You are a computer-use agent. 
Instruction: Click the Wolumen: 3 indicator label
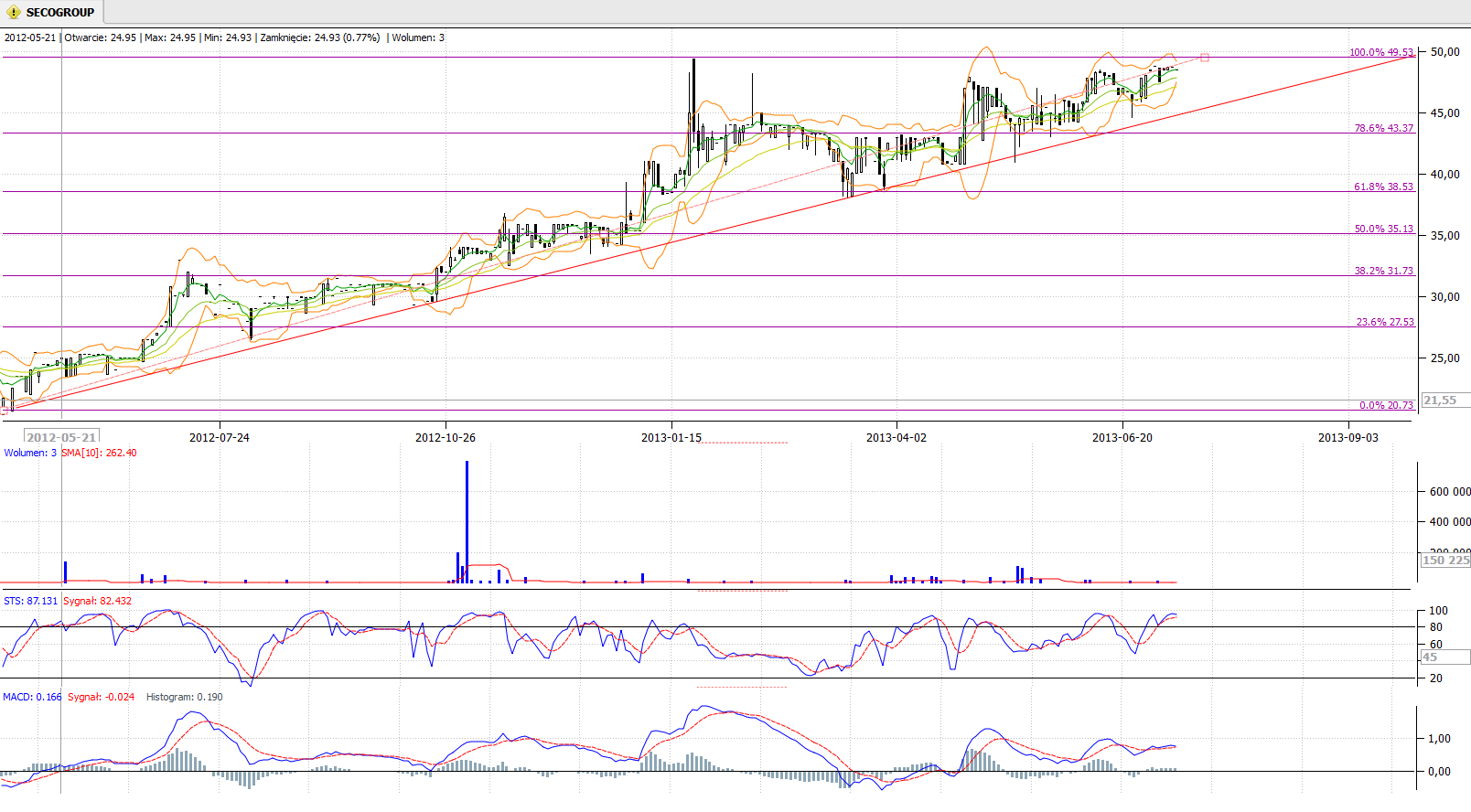click(30, 453)
